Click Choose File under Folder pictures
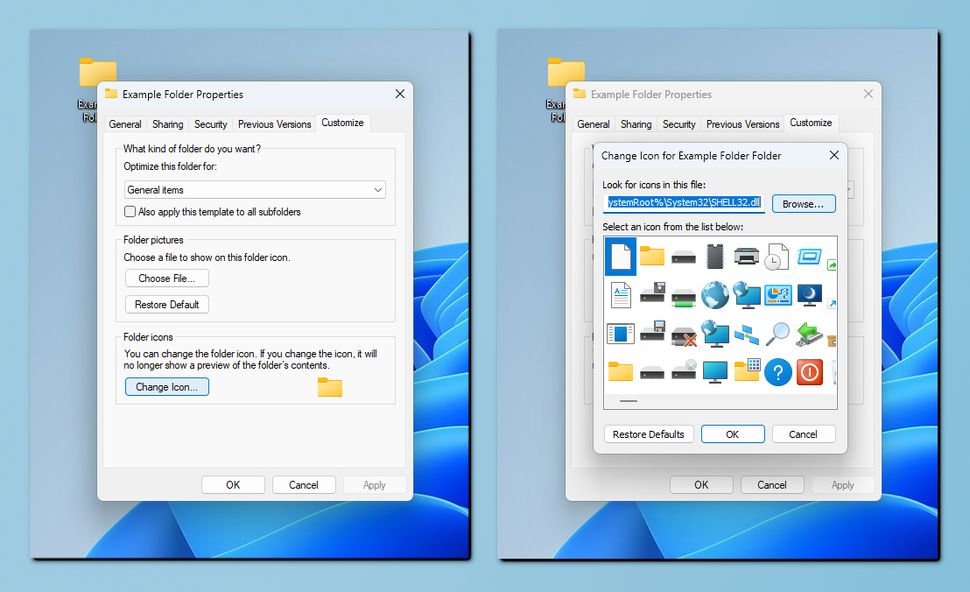The image size is (970, 592). coord(166,278)
